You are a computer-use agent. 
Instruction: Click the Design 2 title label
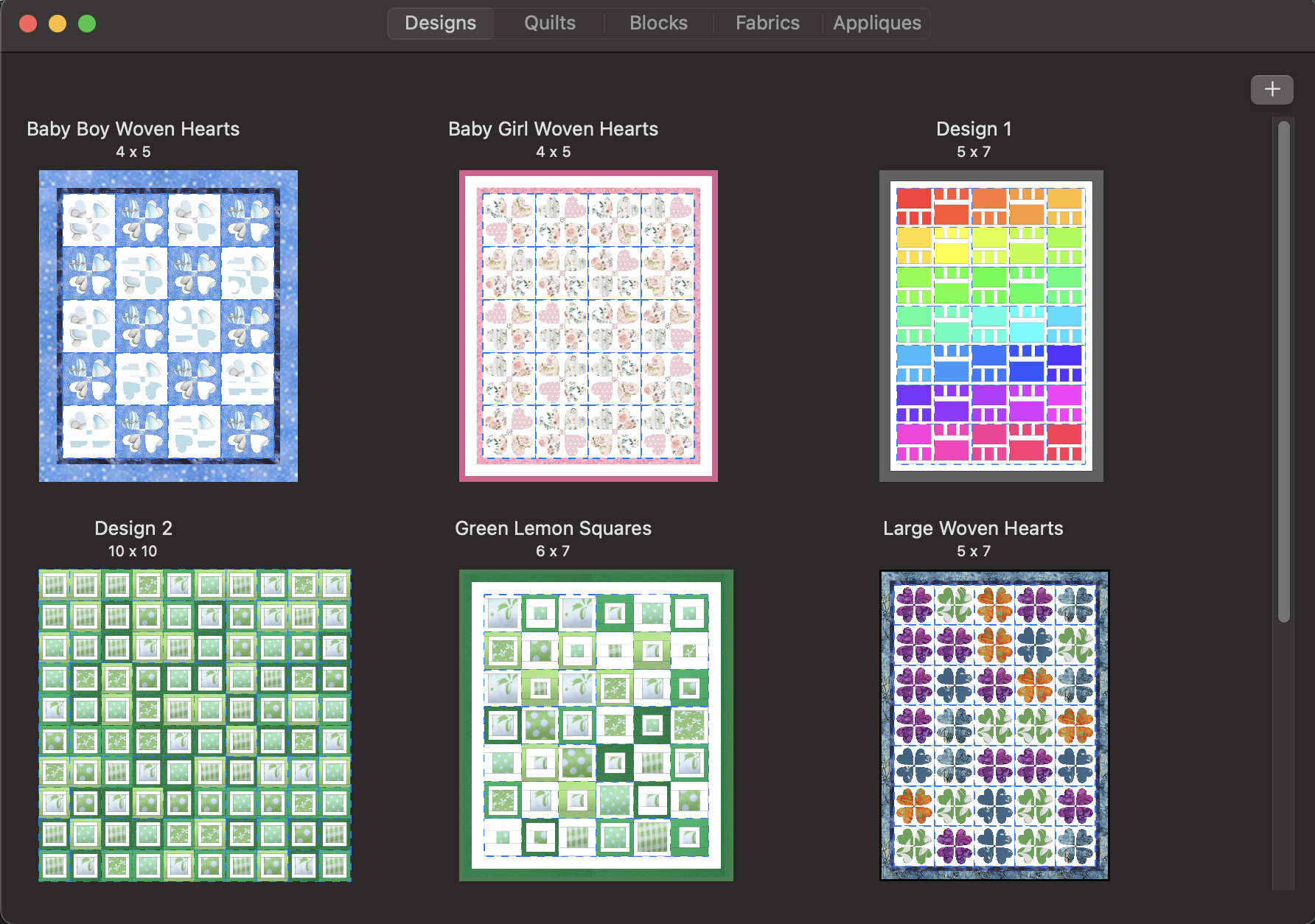[x=133, y=528]
